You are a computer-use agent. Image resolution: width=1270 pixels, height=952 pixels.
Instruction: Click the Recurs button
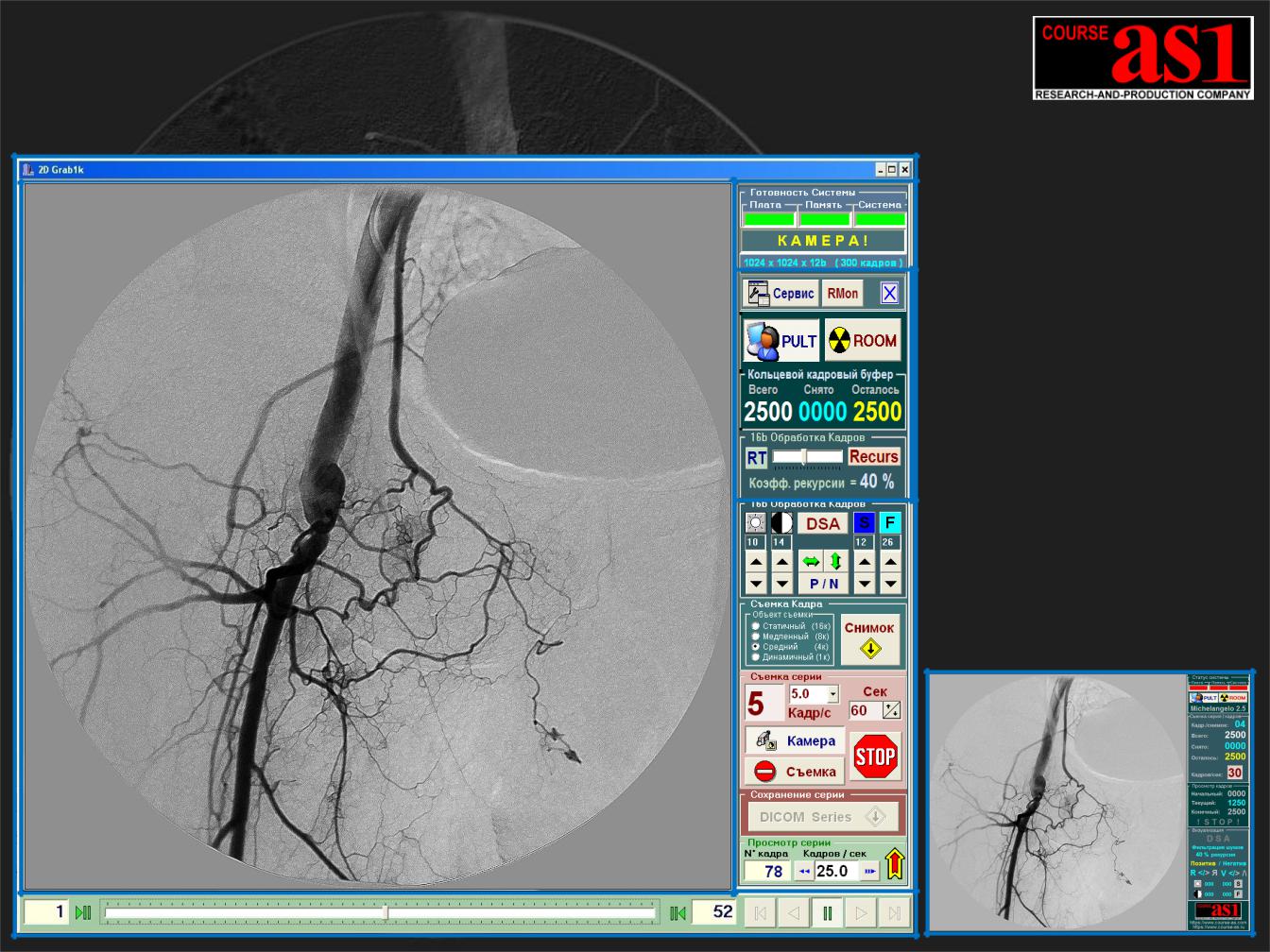coord(873,457)
